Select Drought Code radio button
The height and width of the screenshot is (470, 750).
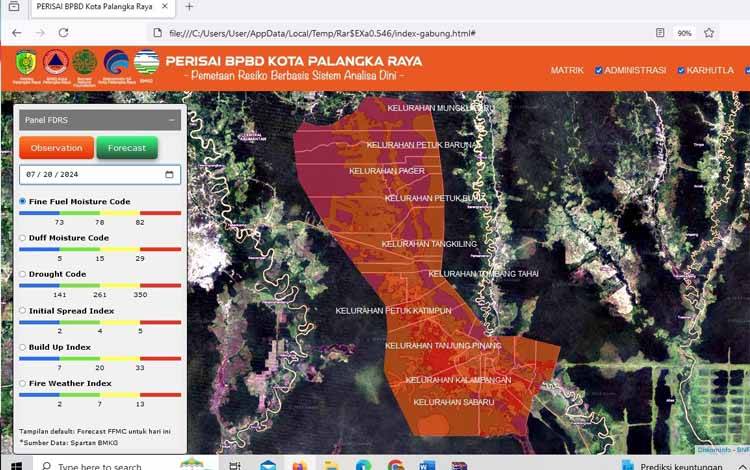[x=22, y=274]
